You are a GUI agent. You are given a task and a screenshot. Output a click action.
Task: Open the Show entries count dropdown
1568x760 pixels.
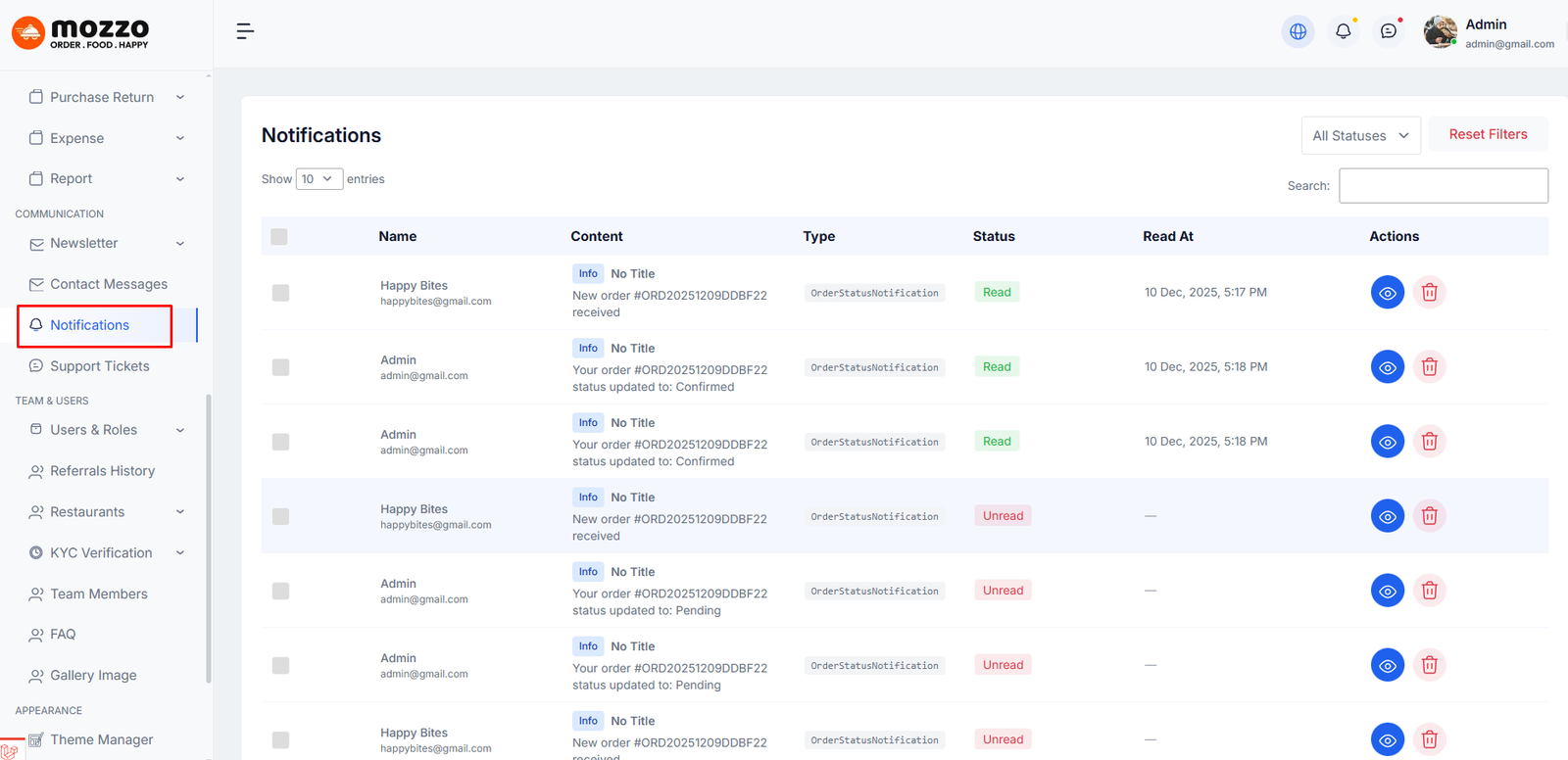click(x=318, y=179)
